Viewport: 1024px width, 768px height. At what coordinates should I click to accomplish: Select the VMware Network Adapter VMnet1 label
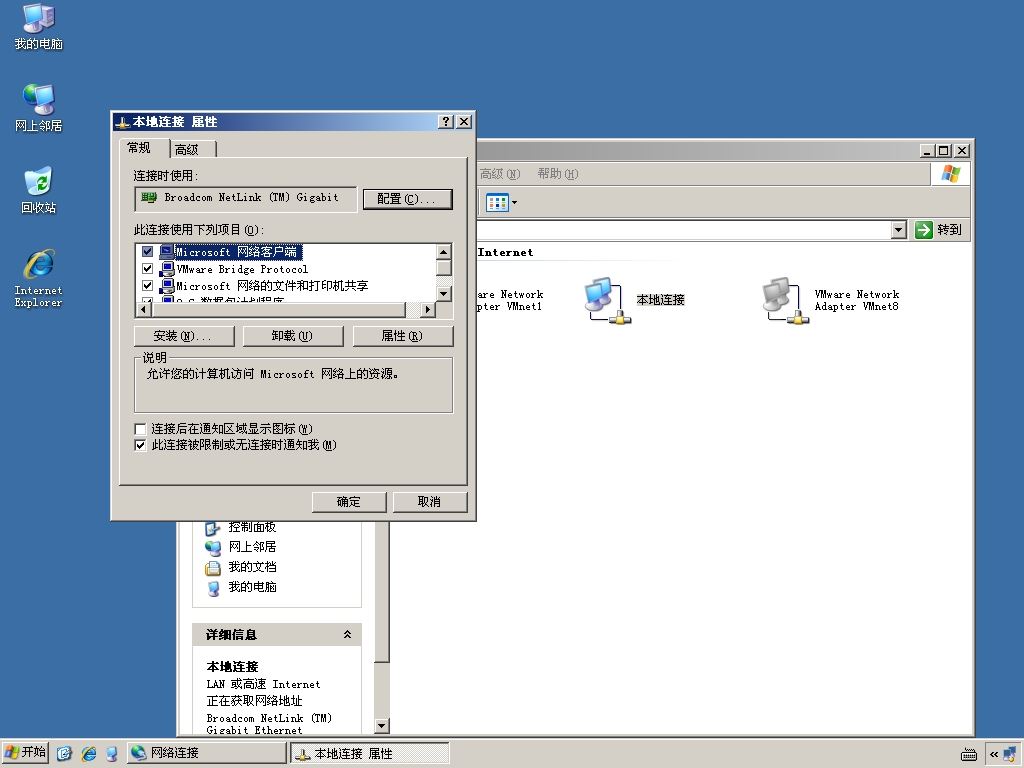(x=510, y=300)
